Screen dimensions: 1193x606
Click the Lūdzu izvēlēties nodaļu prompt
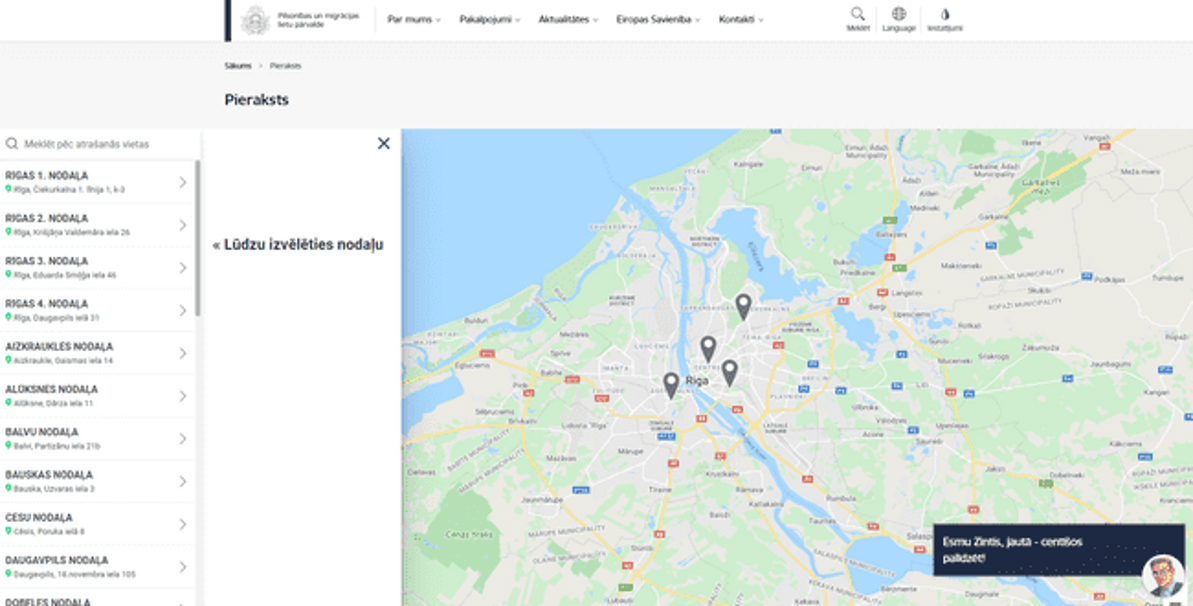[297, 244]
